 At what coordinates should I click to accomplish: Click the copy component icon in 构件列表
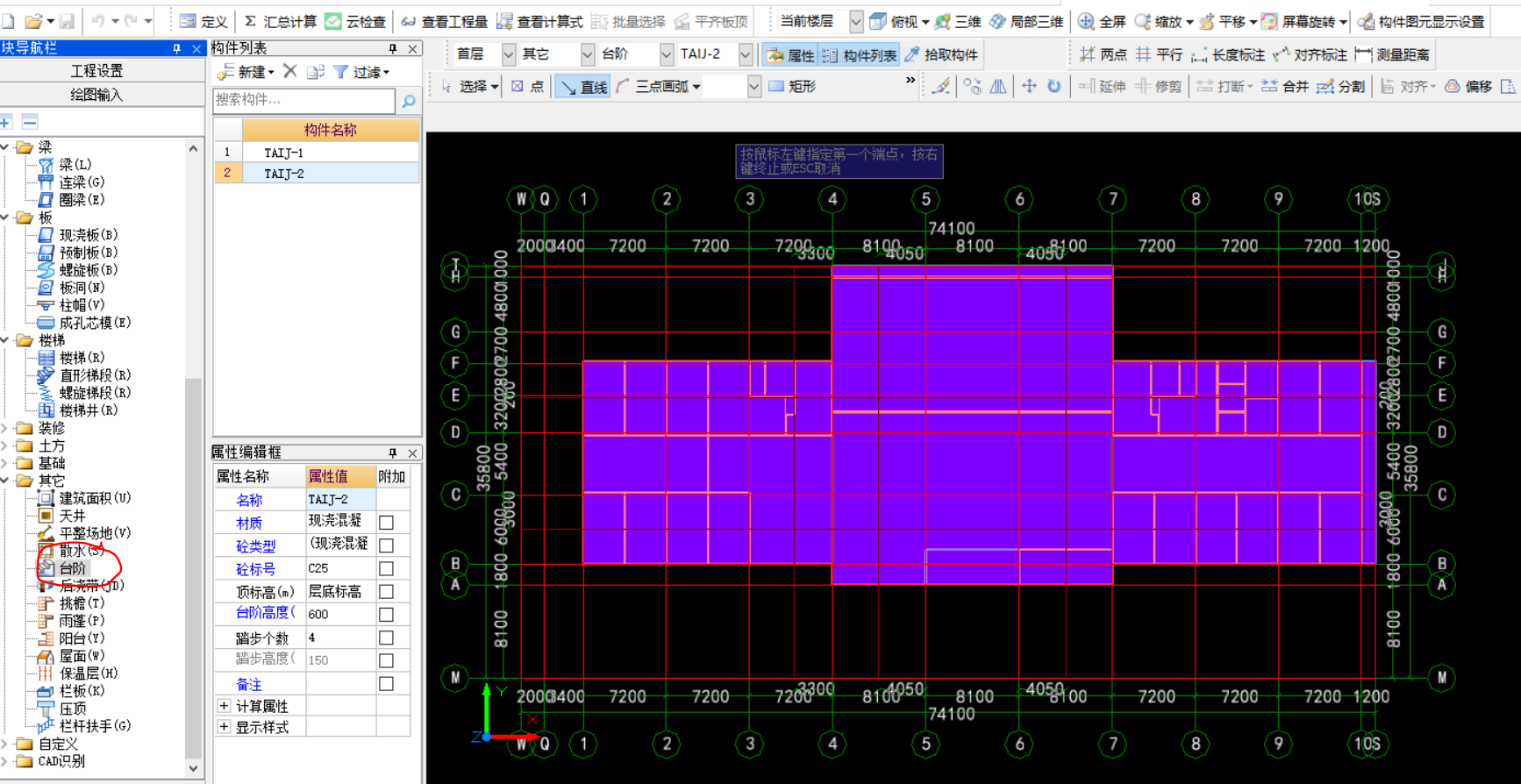pos(316,72)
